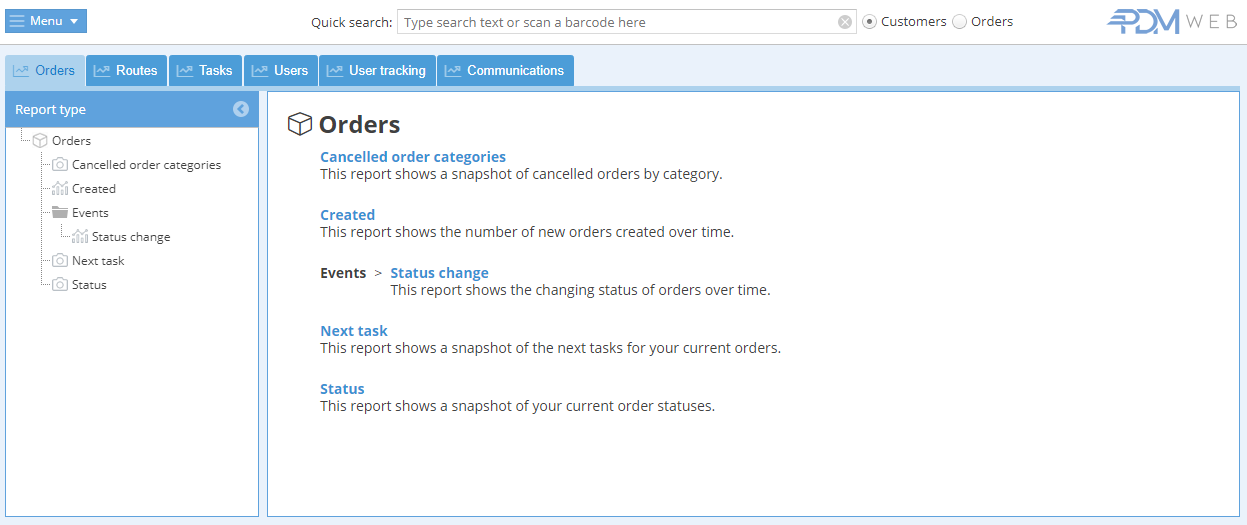Clear the quick search with the X icon
The image size is (1247, 525).
[x=845, y=22]
